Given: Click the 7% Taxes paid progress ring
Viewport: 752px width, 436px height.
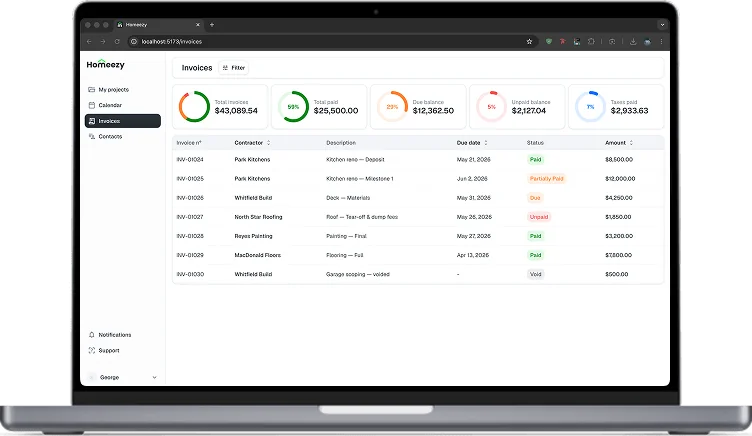Looking at the screenshot, I should pyautogui.click(x=590, y=106).
